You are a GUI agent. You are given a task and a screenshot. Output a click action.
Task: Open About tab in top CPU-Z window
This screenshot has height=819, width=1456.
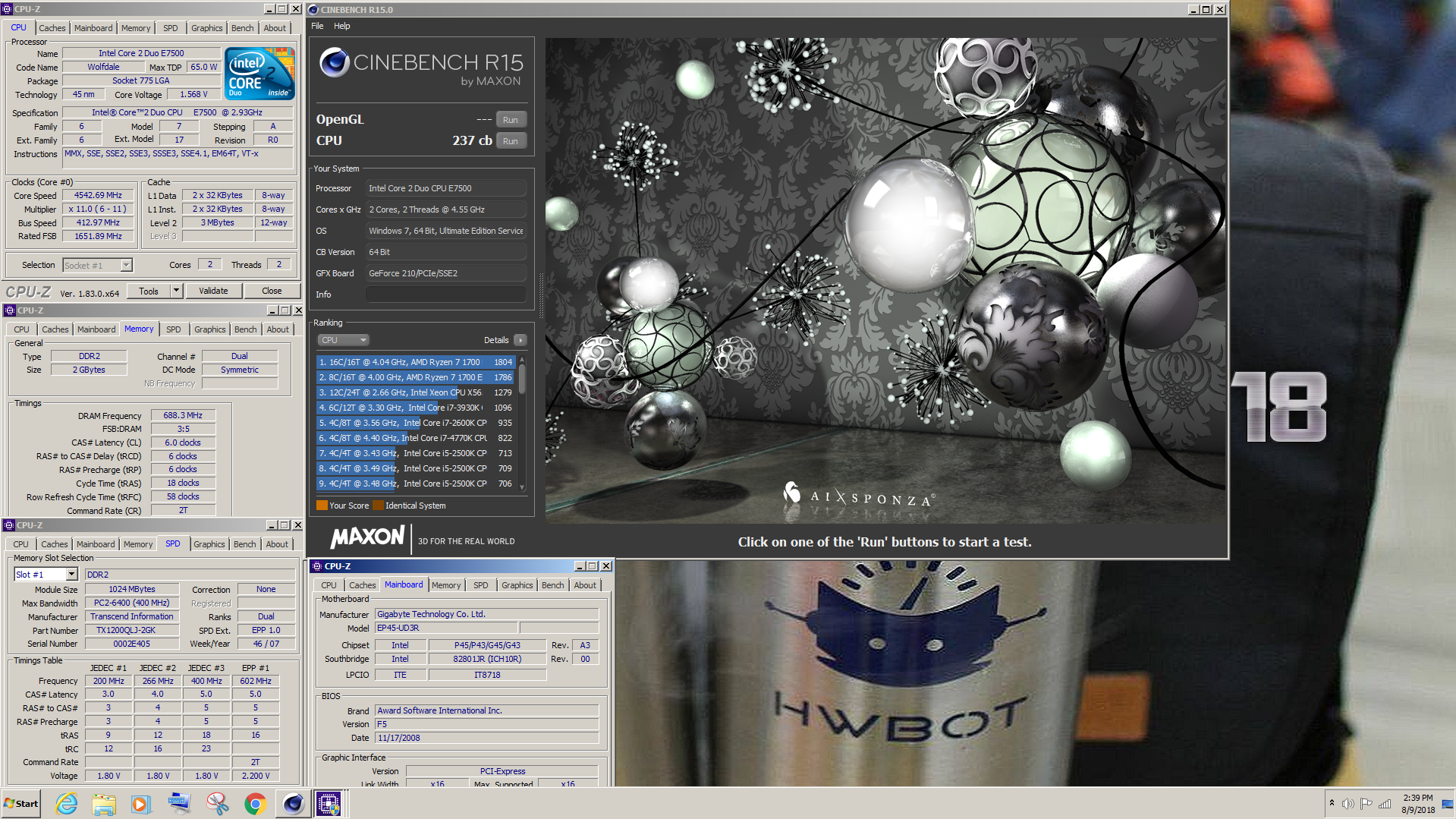tap(275, 28)
